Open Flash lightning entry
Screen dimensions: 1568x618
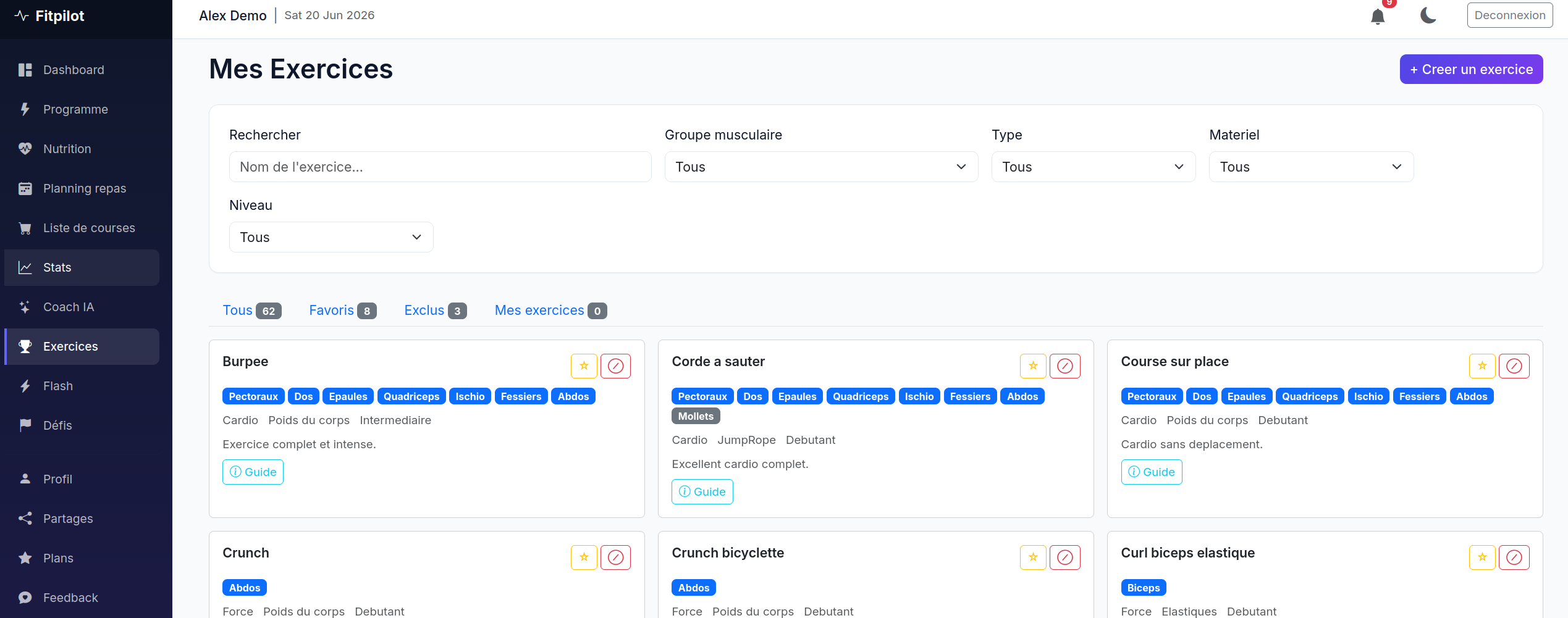[82, 386]
